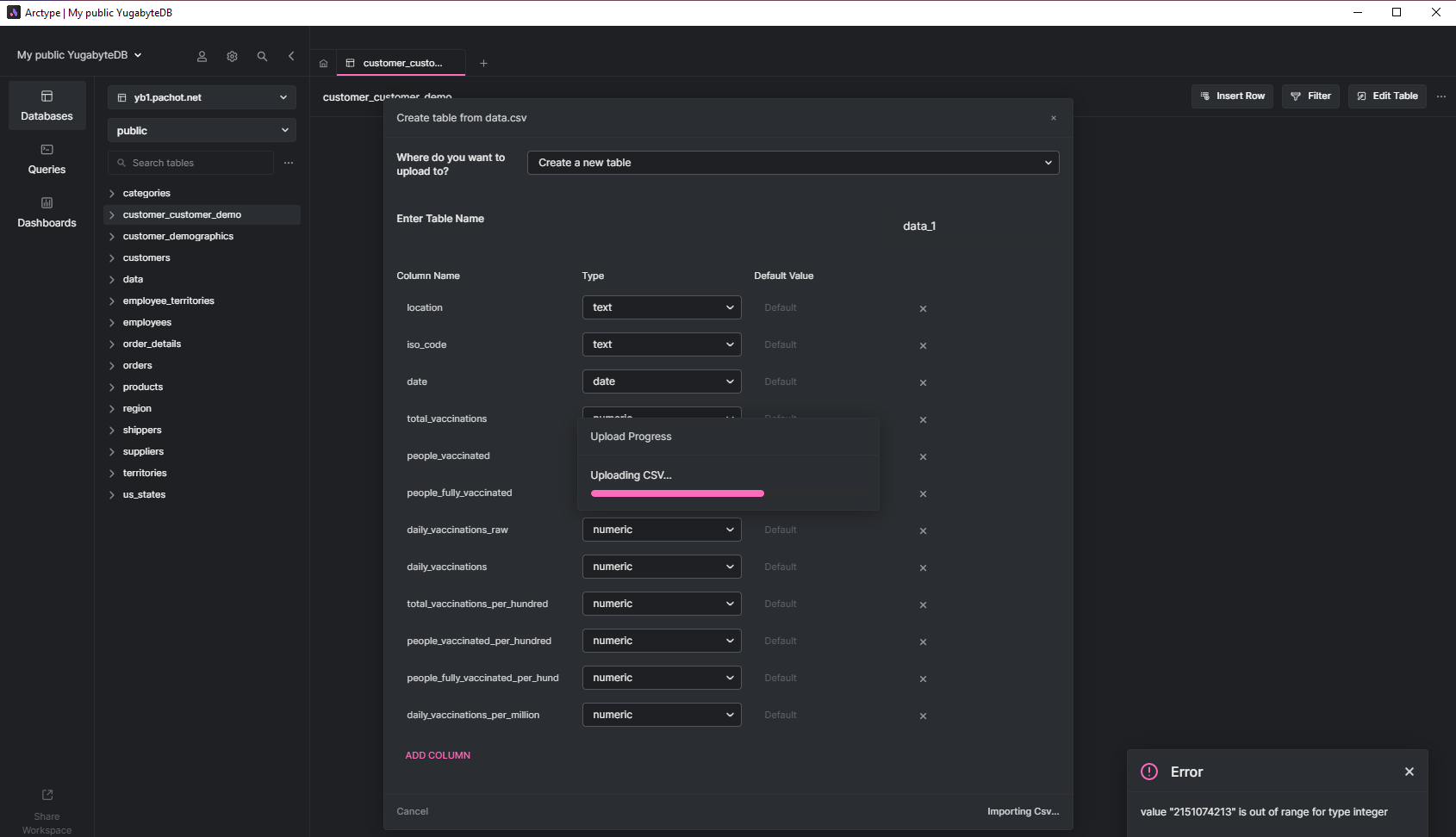
Task: Remove the location column with X icon
Action: click(x=923, y=309)
